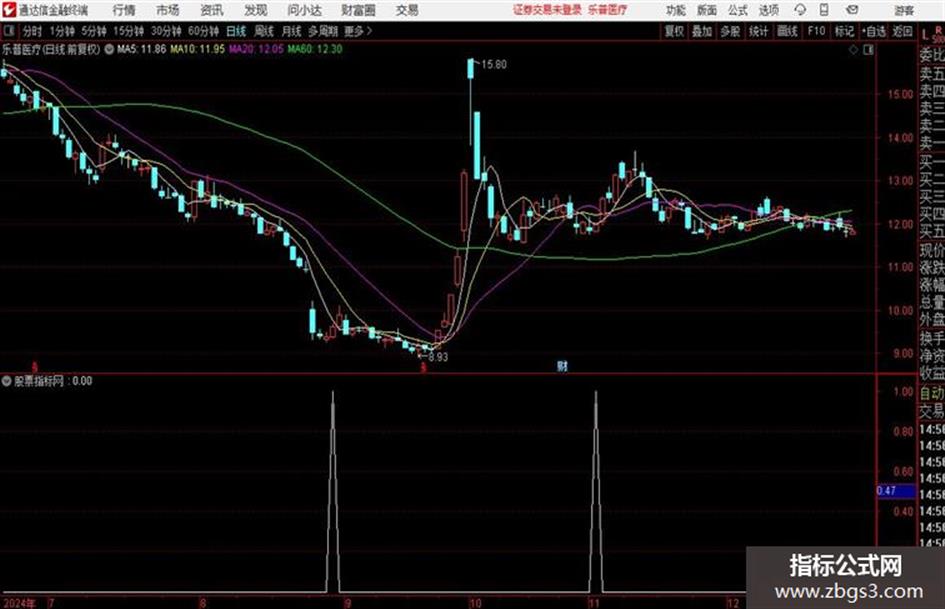Switch to 分时 intraday view

pyautogui.click(x=32, y=31)
